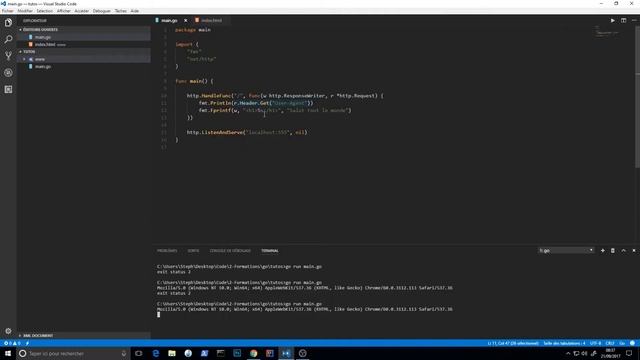Collapse the TUTOS folder section
Image resolution: width=640 pixels, height=360 pixels.
[29, 52]
